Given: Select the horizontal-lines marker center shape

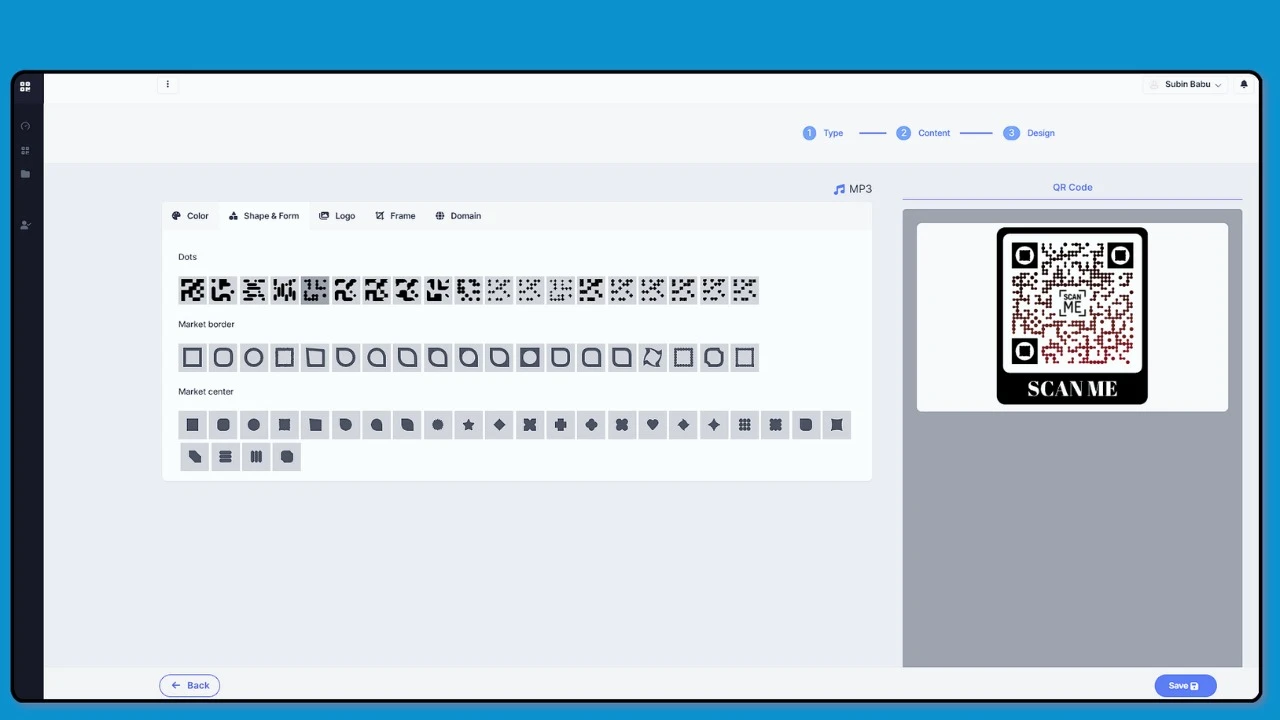Looking at the screenshot, I should click(x=225, y=457).
